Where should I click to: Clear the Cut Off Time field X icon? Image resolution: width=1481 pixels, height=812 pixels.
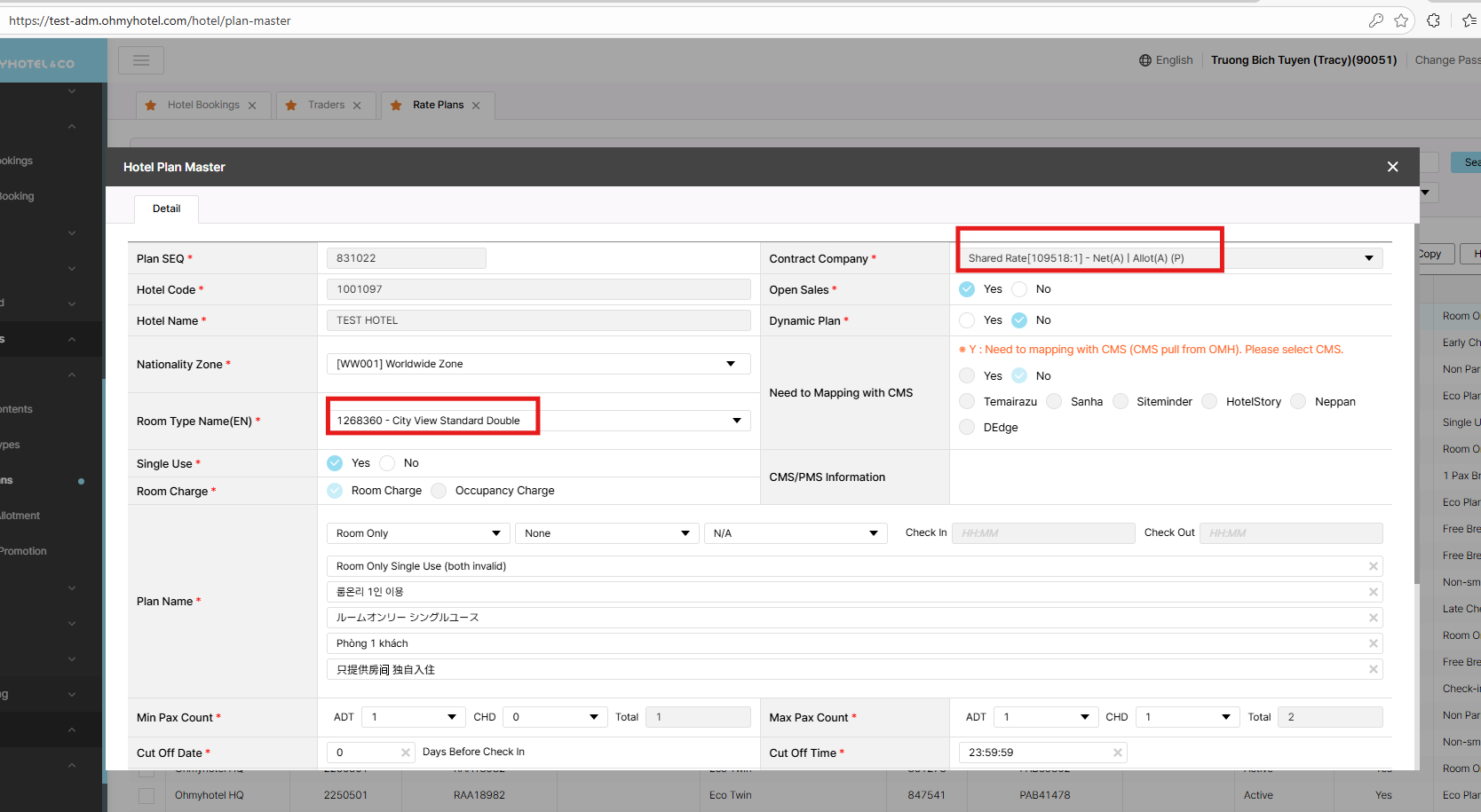(1117, 753)
